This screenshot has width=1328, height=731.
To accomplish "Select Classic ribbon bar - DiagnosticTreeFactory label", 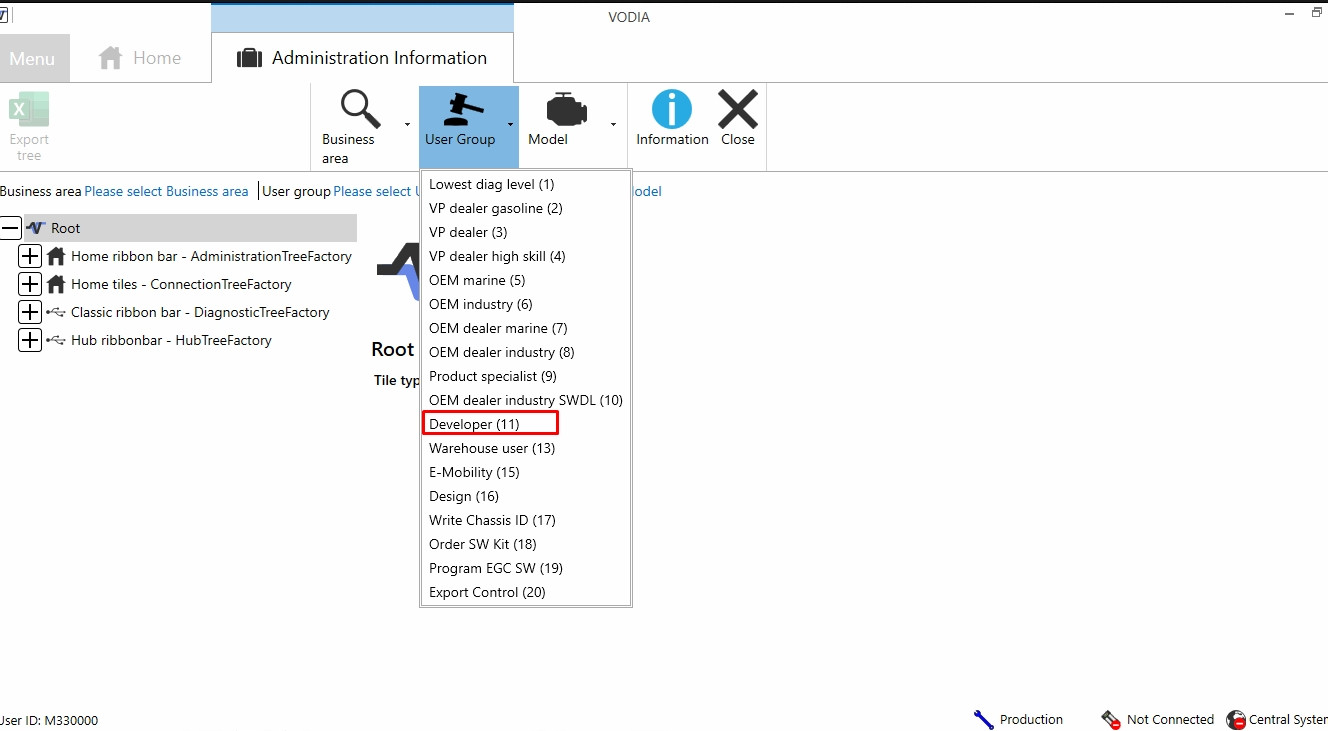I will coord(200,312).
